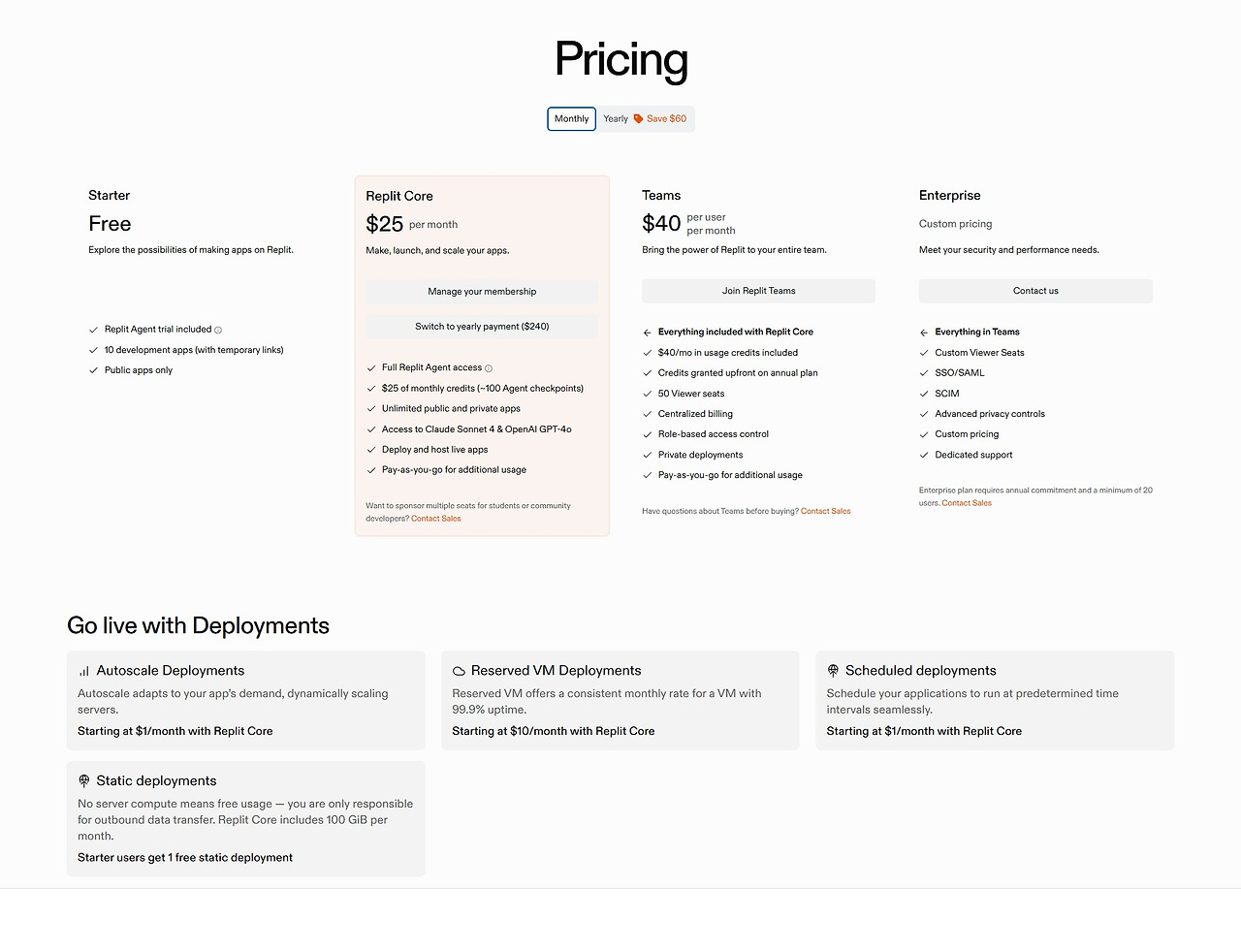Switch billing to the Yearly option
The width and height of the screenshot is (1241, 952).
coord(616,119)
